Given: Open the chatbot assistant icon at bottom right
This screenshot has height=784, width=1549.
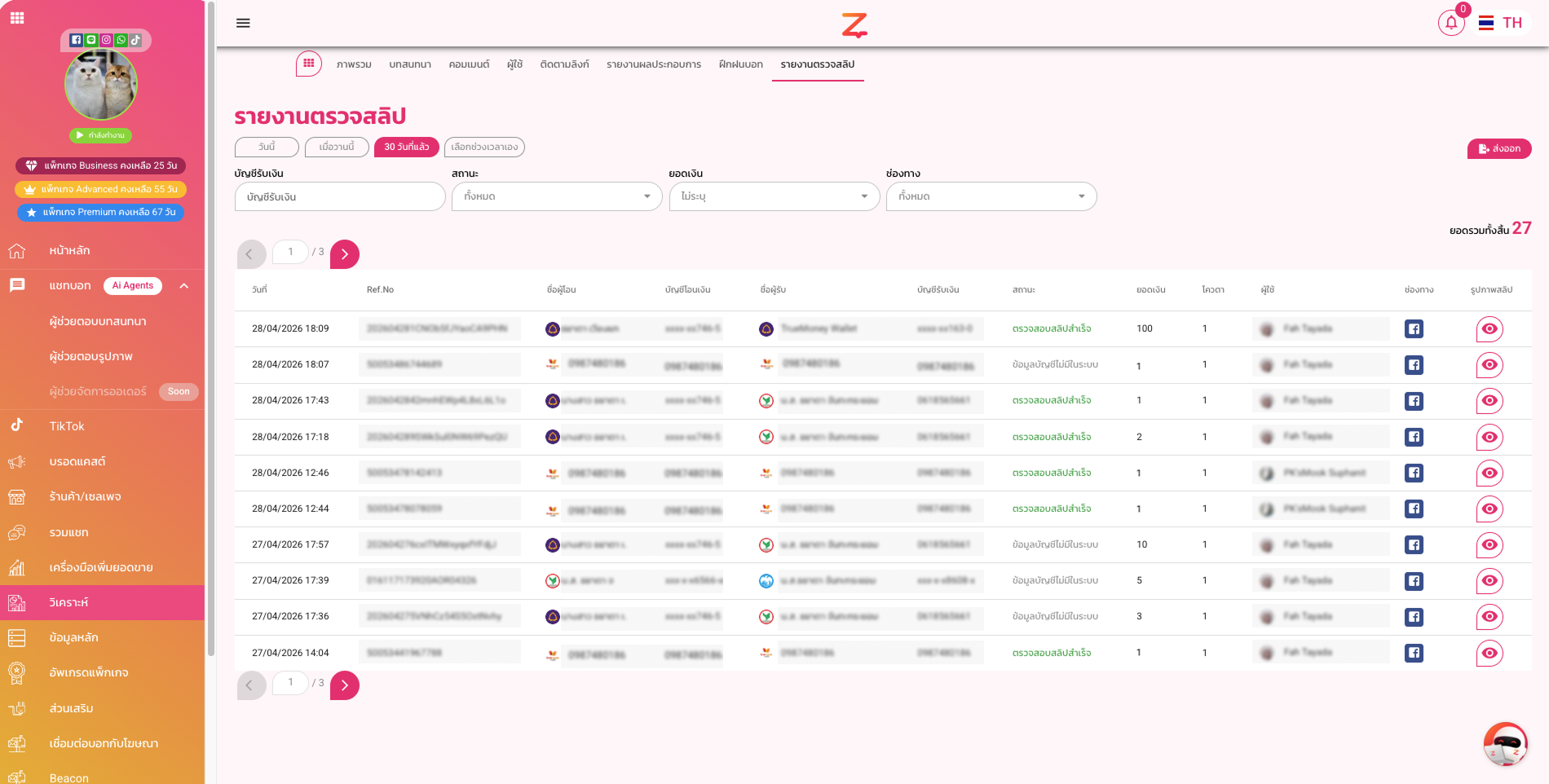Looking at the screenshot, I should (x=1504, y=744).
